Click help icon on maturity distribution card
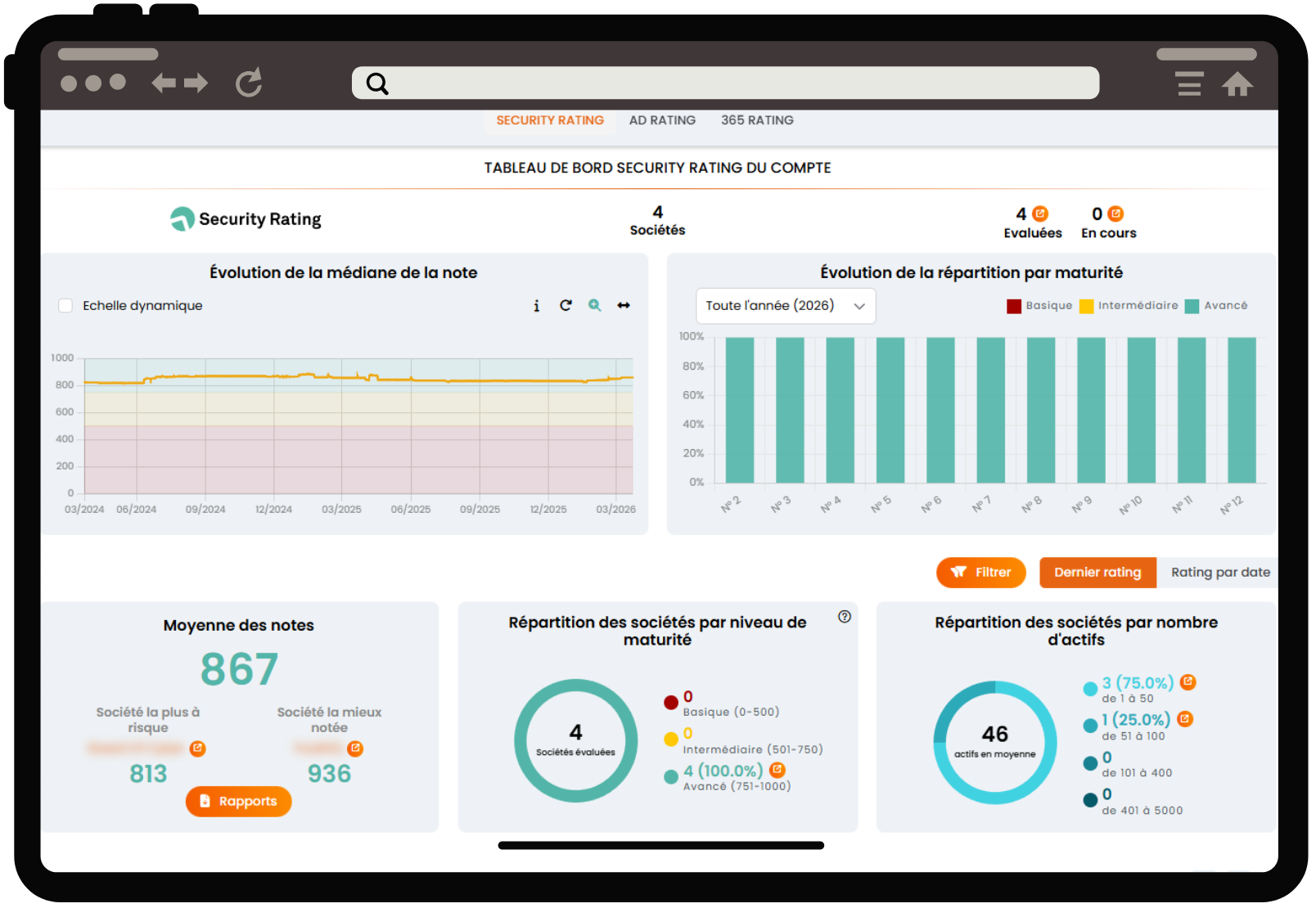Image resolution: width=1316 pixels, height=908 pixels. point(845,617)
